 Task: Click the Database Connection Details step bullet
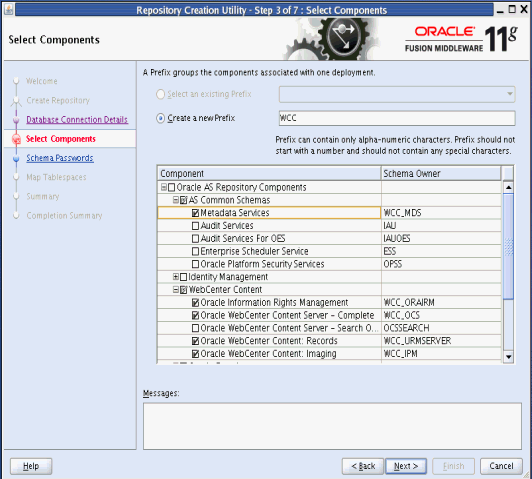(16, 120)
